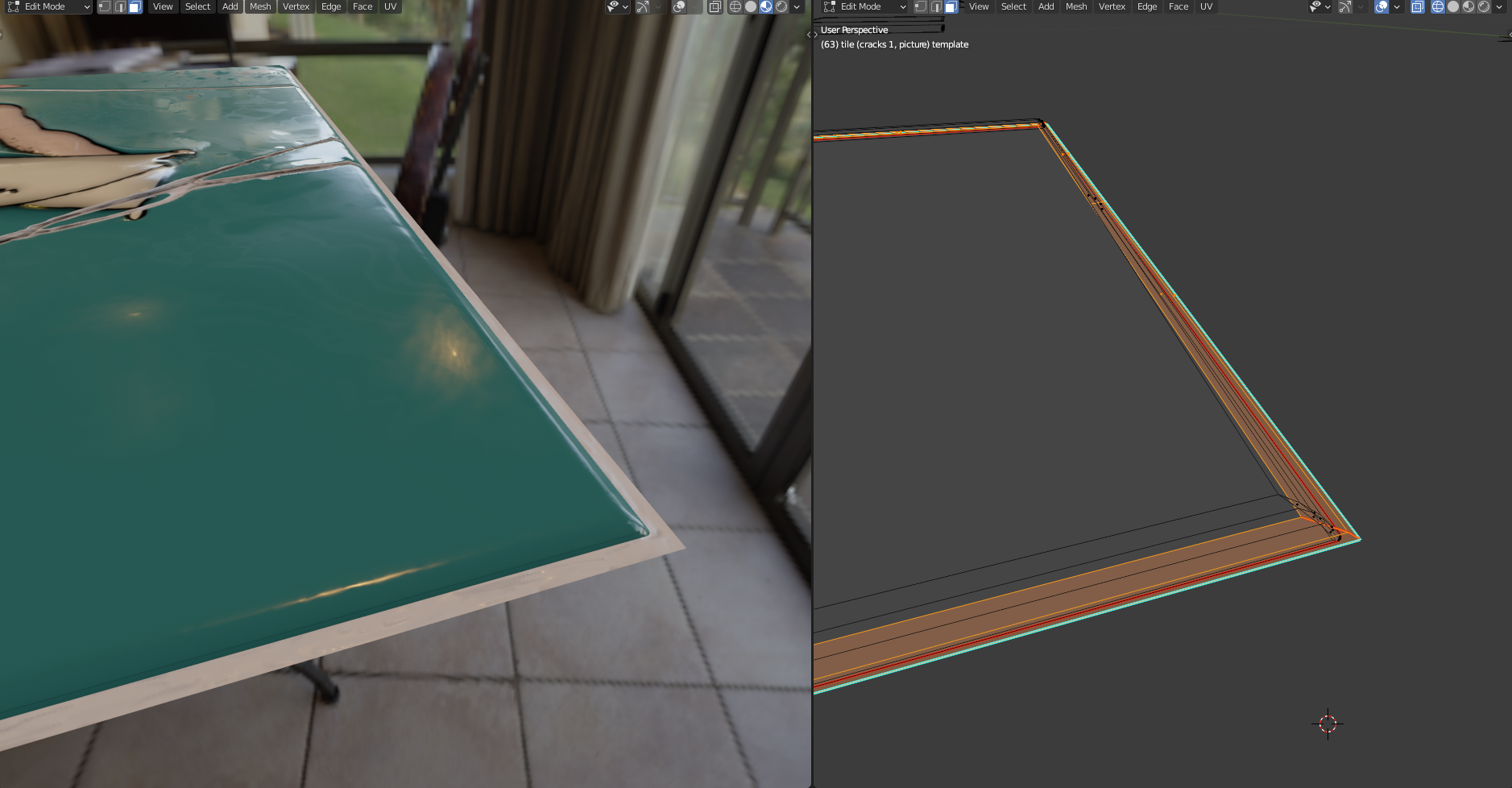Toggle X-ray icon in right viewport
The height and width of the screenshot is (788, 1512).
coord(1417,6)
